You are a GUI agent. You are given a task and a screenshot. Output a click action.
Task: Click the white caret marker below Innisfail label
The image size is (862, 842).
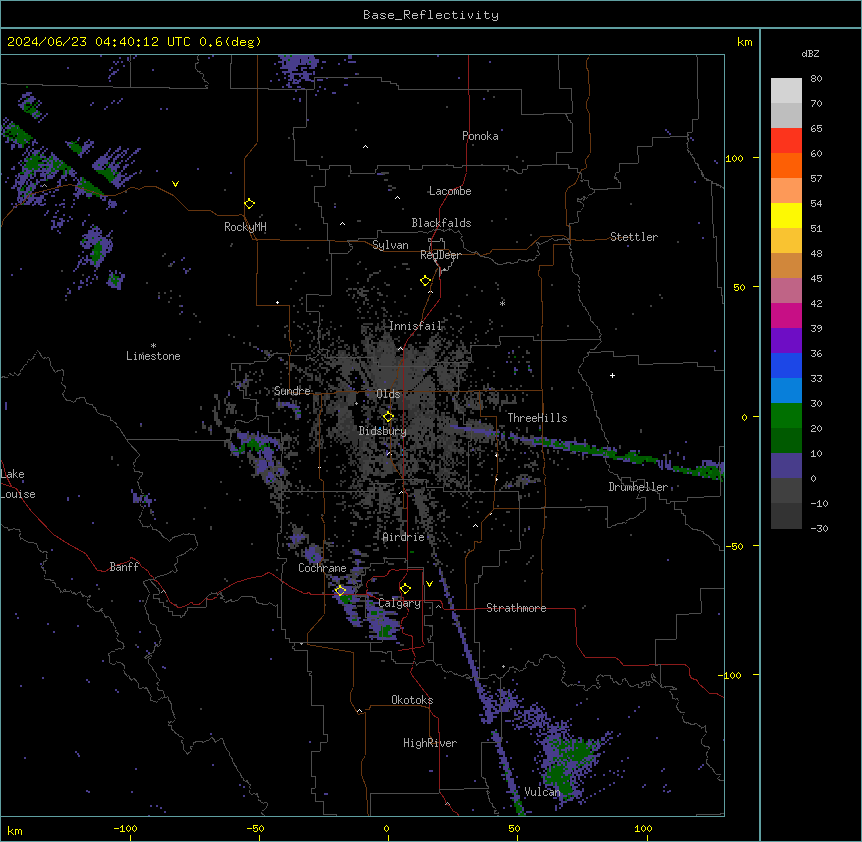tap(400, 348)
